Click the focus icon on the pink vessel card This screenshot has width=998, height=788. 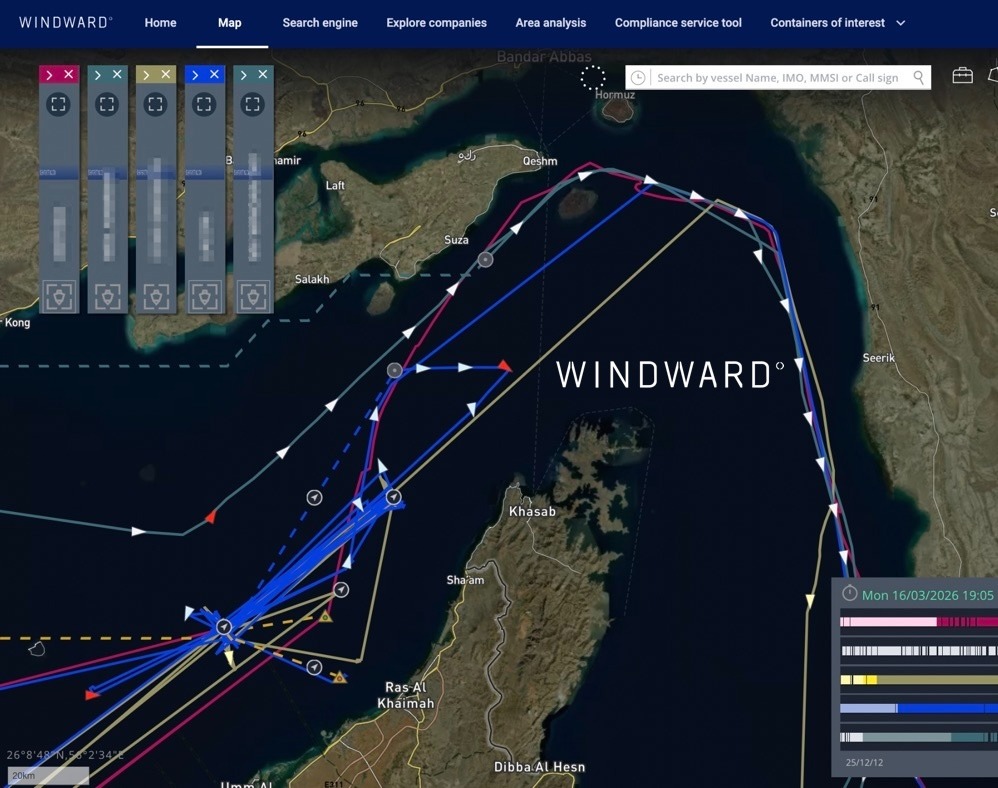coord(60,103)
